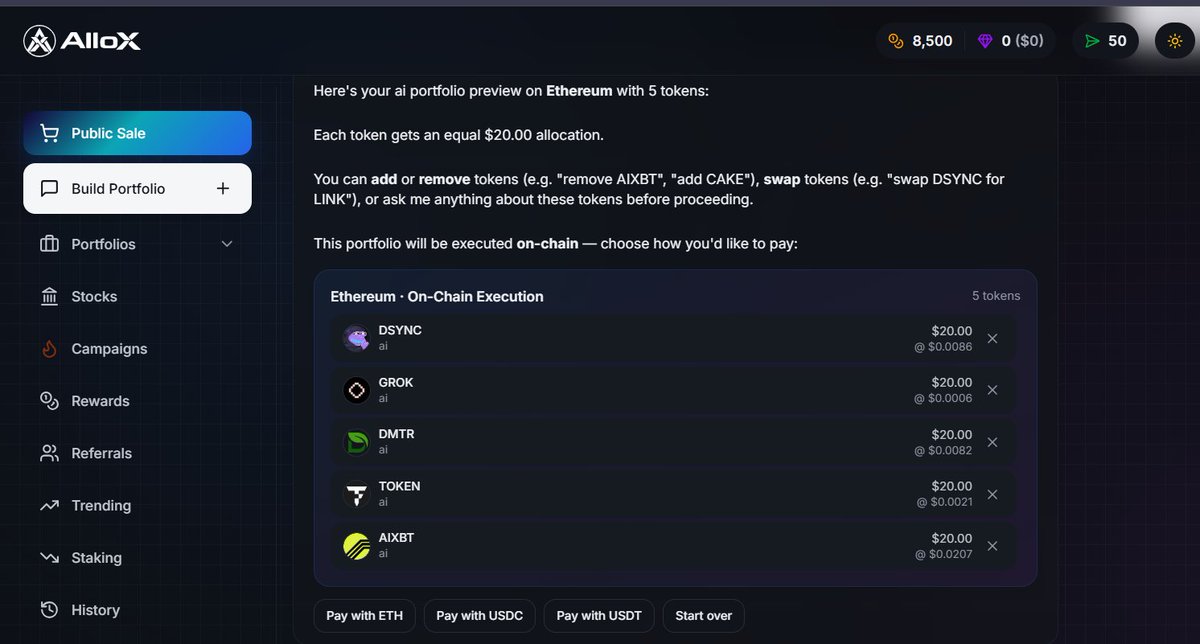Pay with ETH
Viewport: 1200px width, 644px height.
364,615
